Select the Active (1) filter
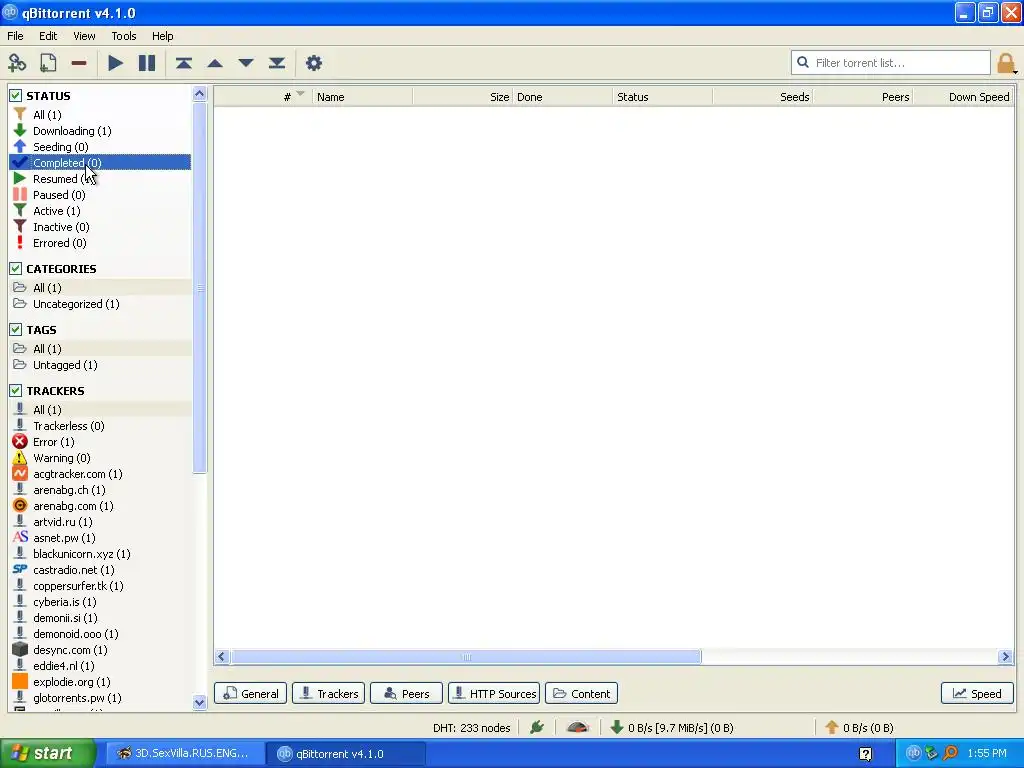The width and height of the screenshot is (1024, 768). (x=101, y=211)
